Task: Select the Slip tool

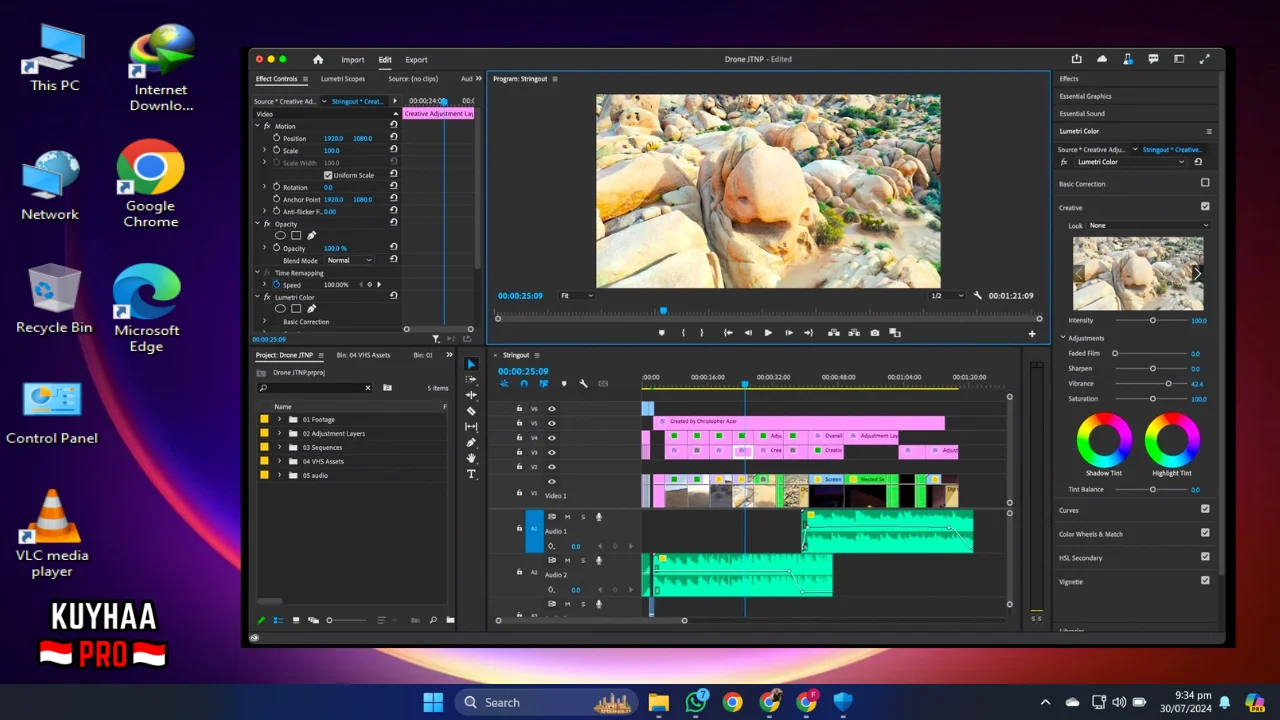Action: [471, 427]
